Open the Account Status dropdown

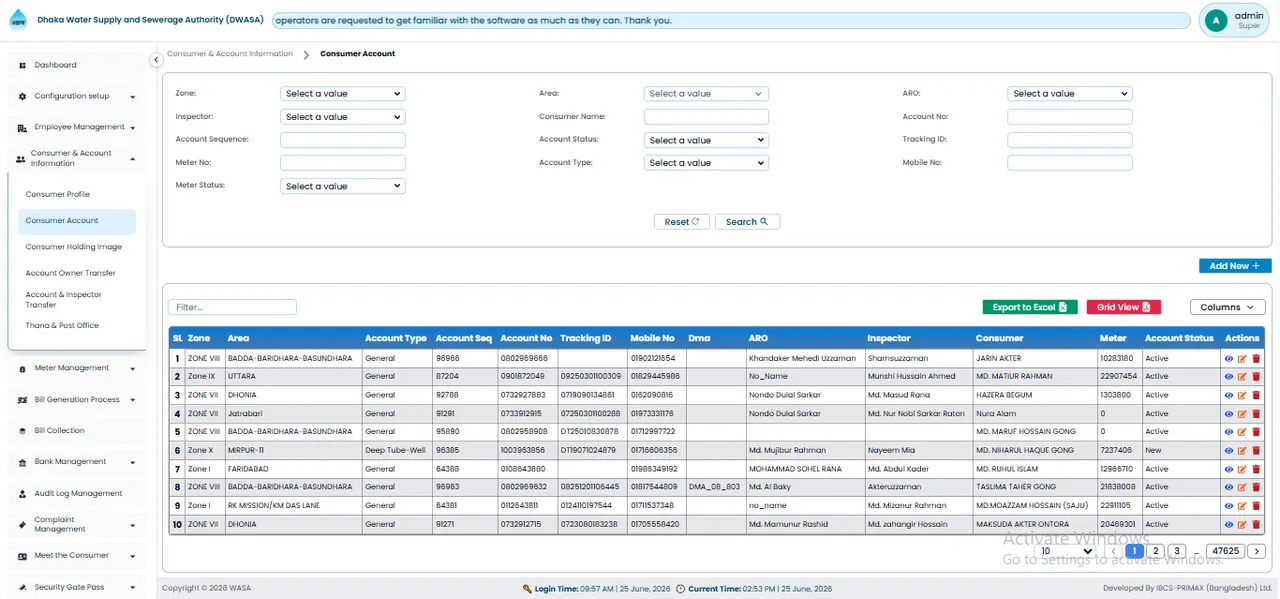coord(706,140)
